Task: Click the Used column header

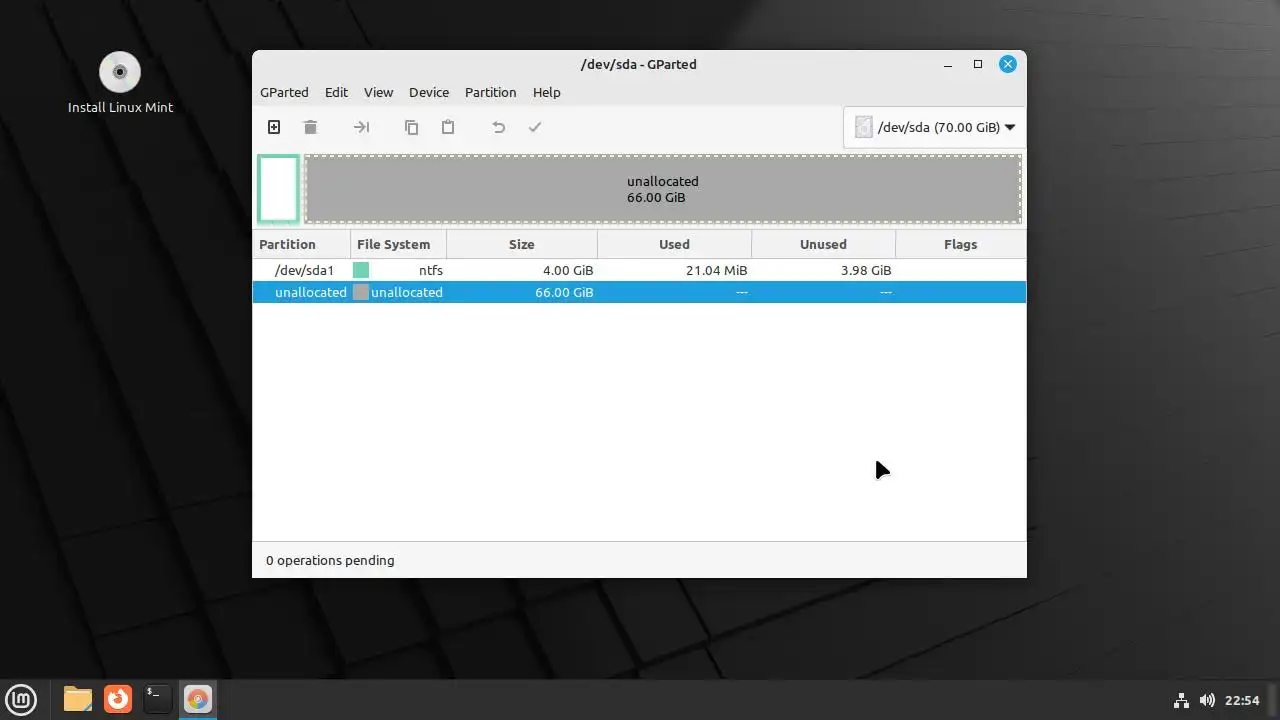Action: point(674,244)
